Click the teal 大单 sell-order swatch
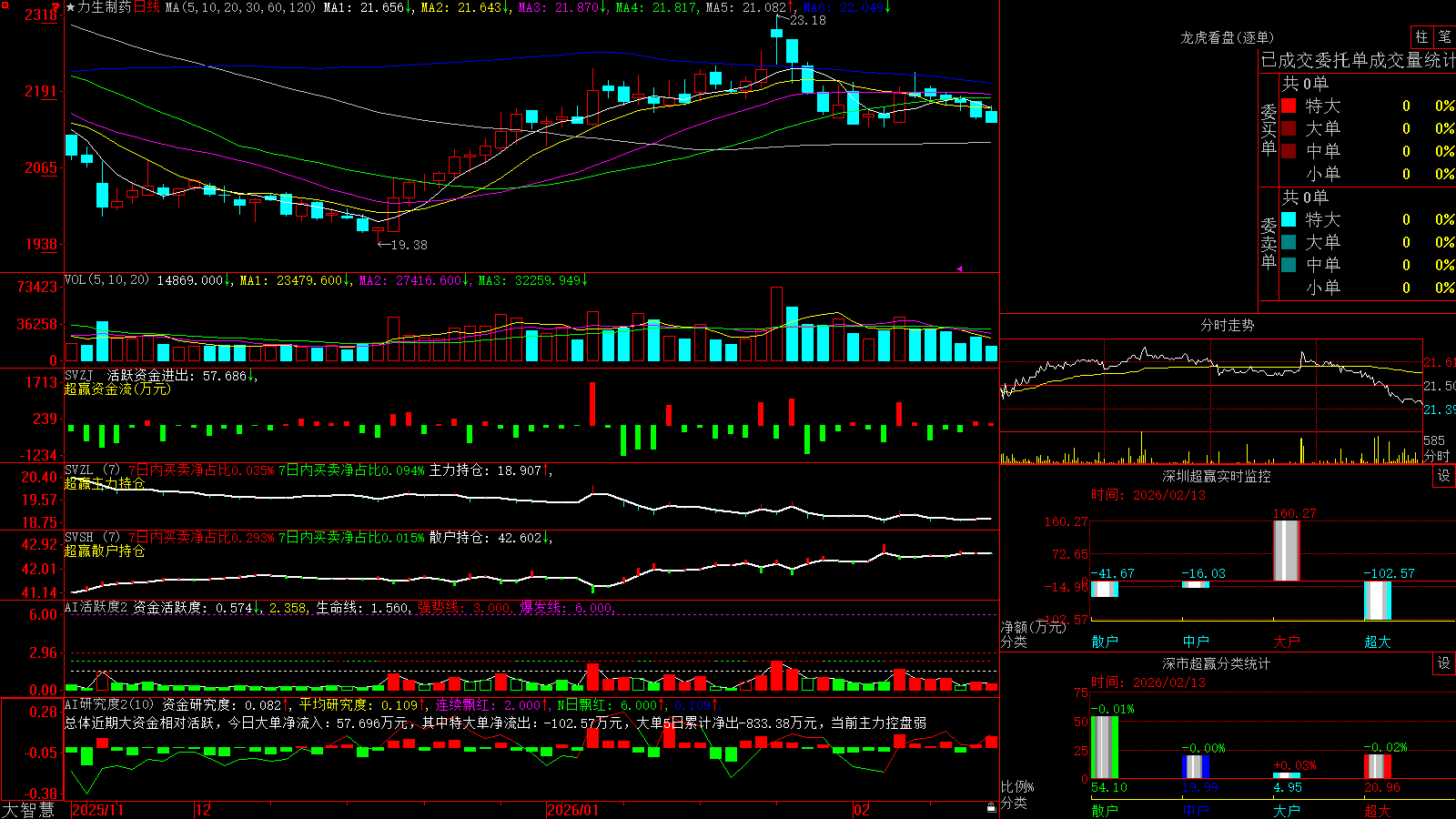The image size is (1456, 819). point(1289,242)
